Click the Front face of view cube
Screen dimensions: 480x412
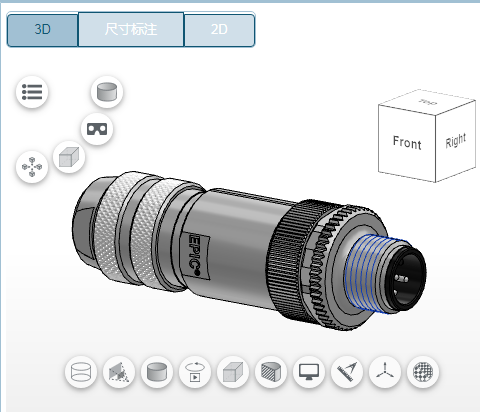[407, 143]
